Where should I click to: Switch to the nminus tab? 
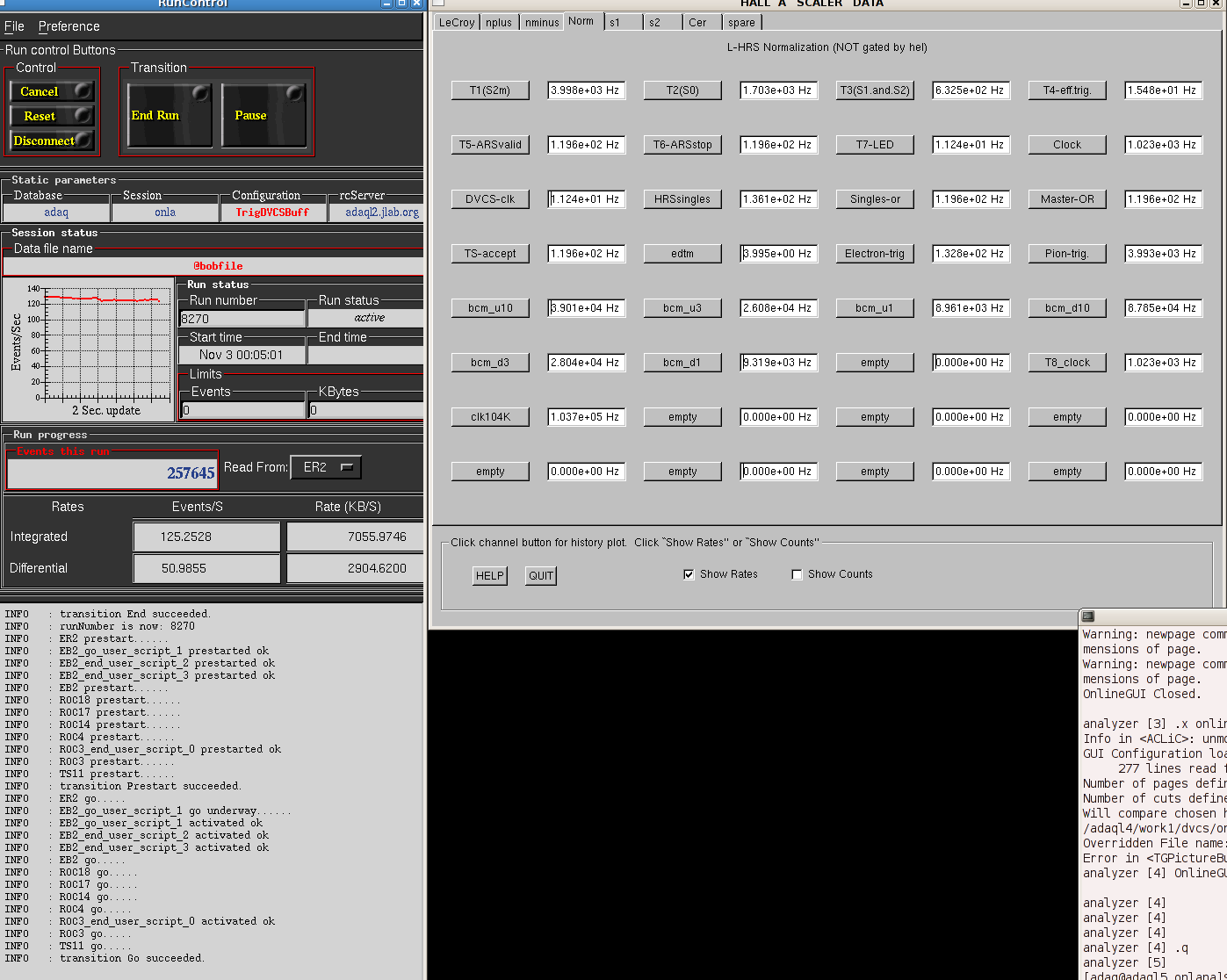pyautogui.click(x=542, y=23)
